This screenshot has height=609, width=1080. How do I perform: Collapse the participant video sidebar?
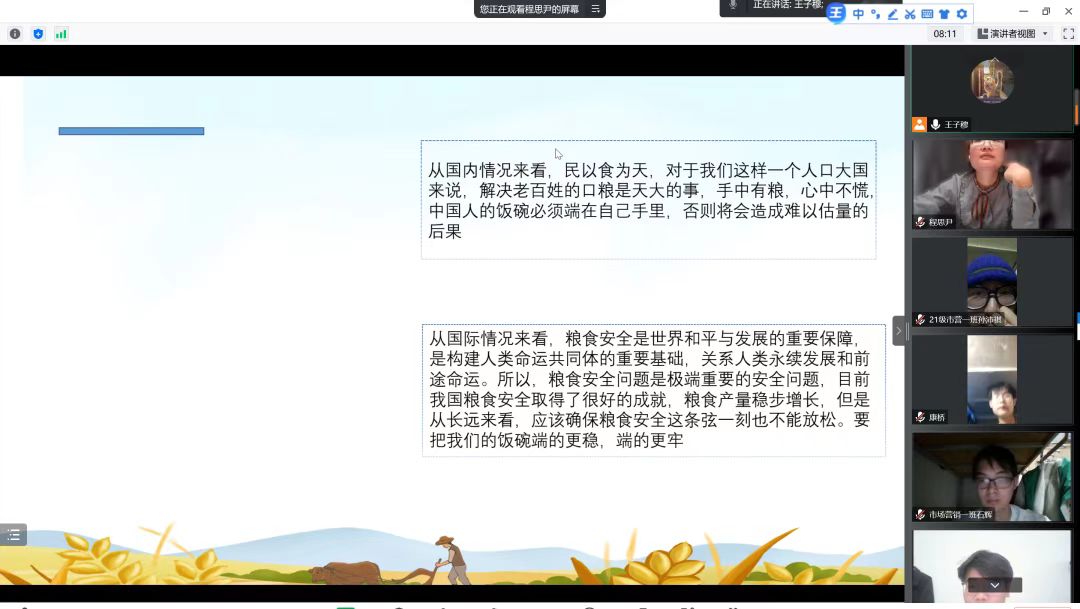(x=898, y=330)
